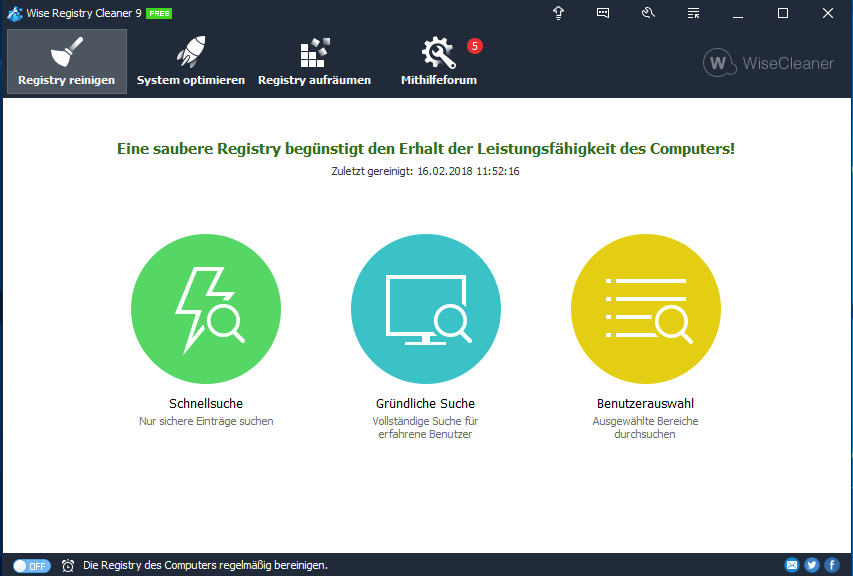Select the Registry reinigen tab

[x=67, y=61]
